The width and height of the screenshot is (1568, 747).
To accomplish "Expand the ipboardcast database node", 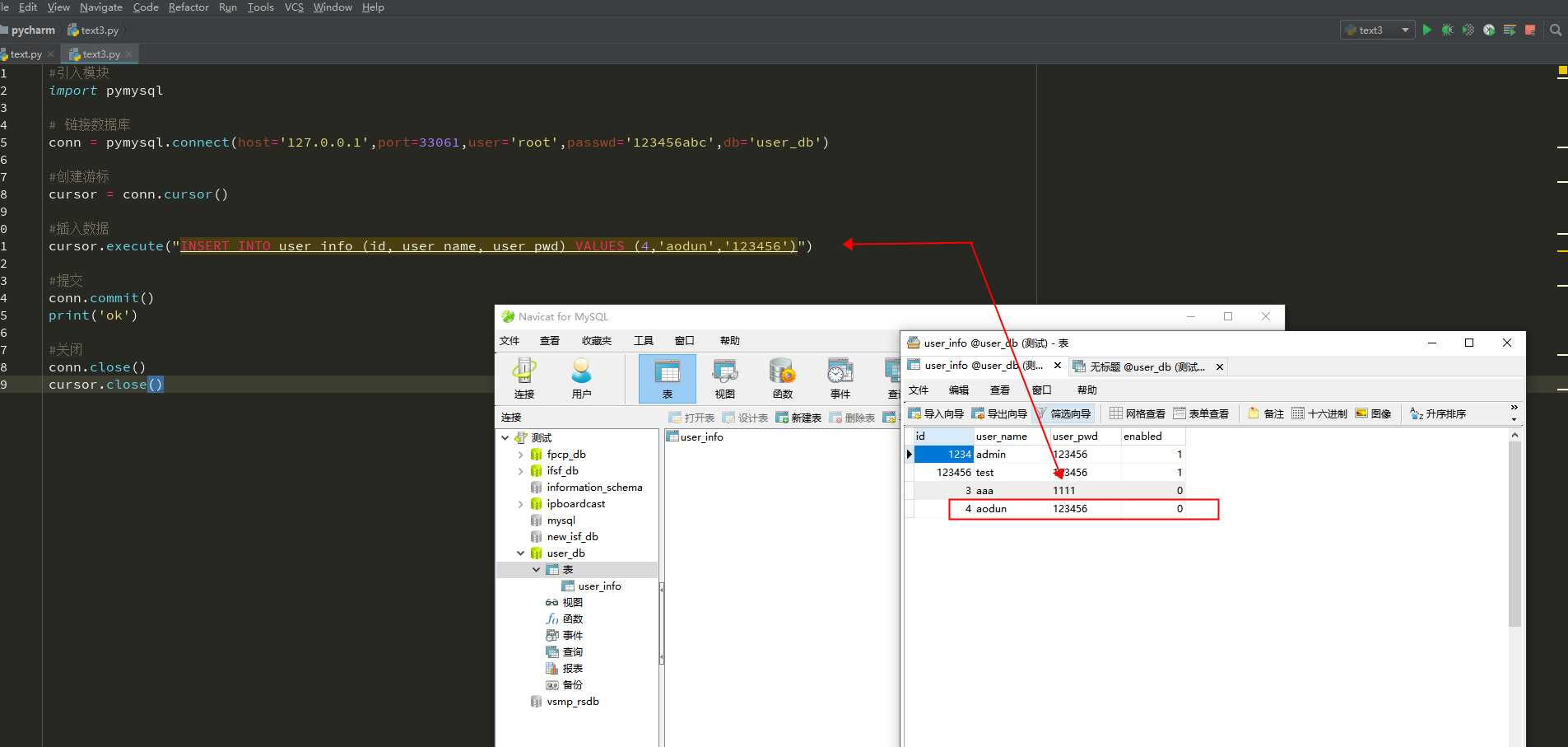I will (520, 504).
